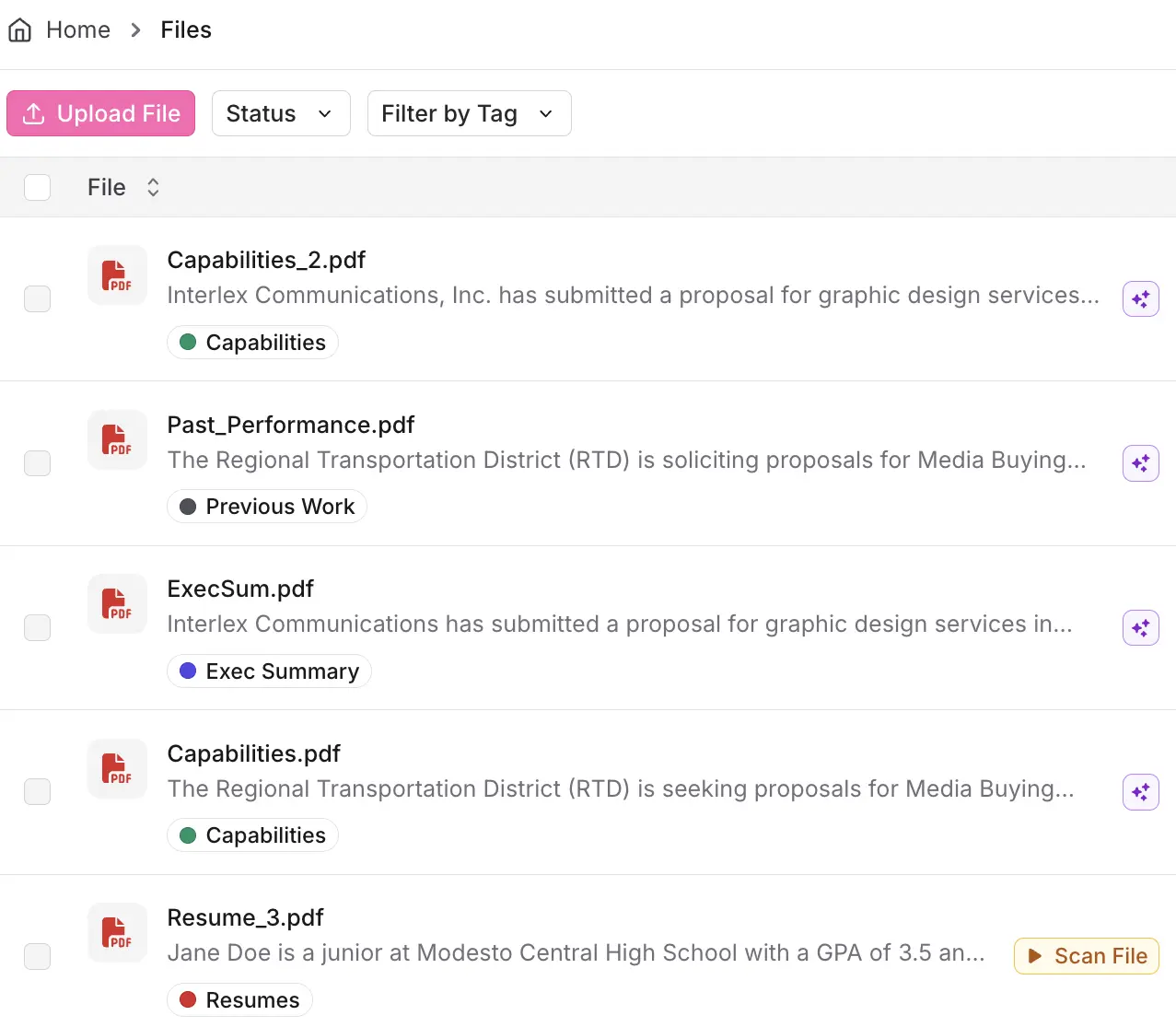1176x1027 pixels.
Task: Select the checkbox for Capabilities_2.pdf
Action: point(37,298)
